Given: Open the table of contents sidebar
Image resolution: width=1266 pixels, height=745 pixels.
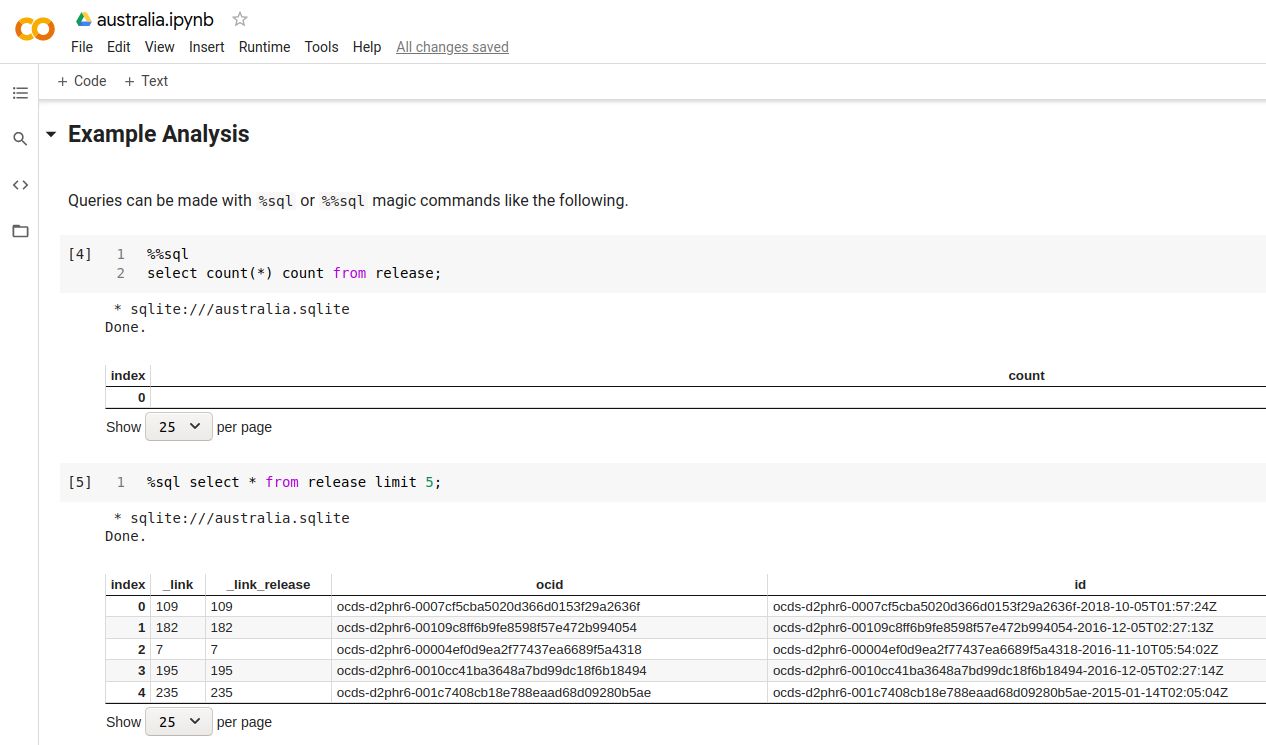Looking at the screenshot, I should pos(20,92).
